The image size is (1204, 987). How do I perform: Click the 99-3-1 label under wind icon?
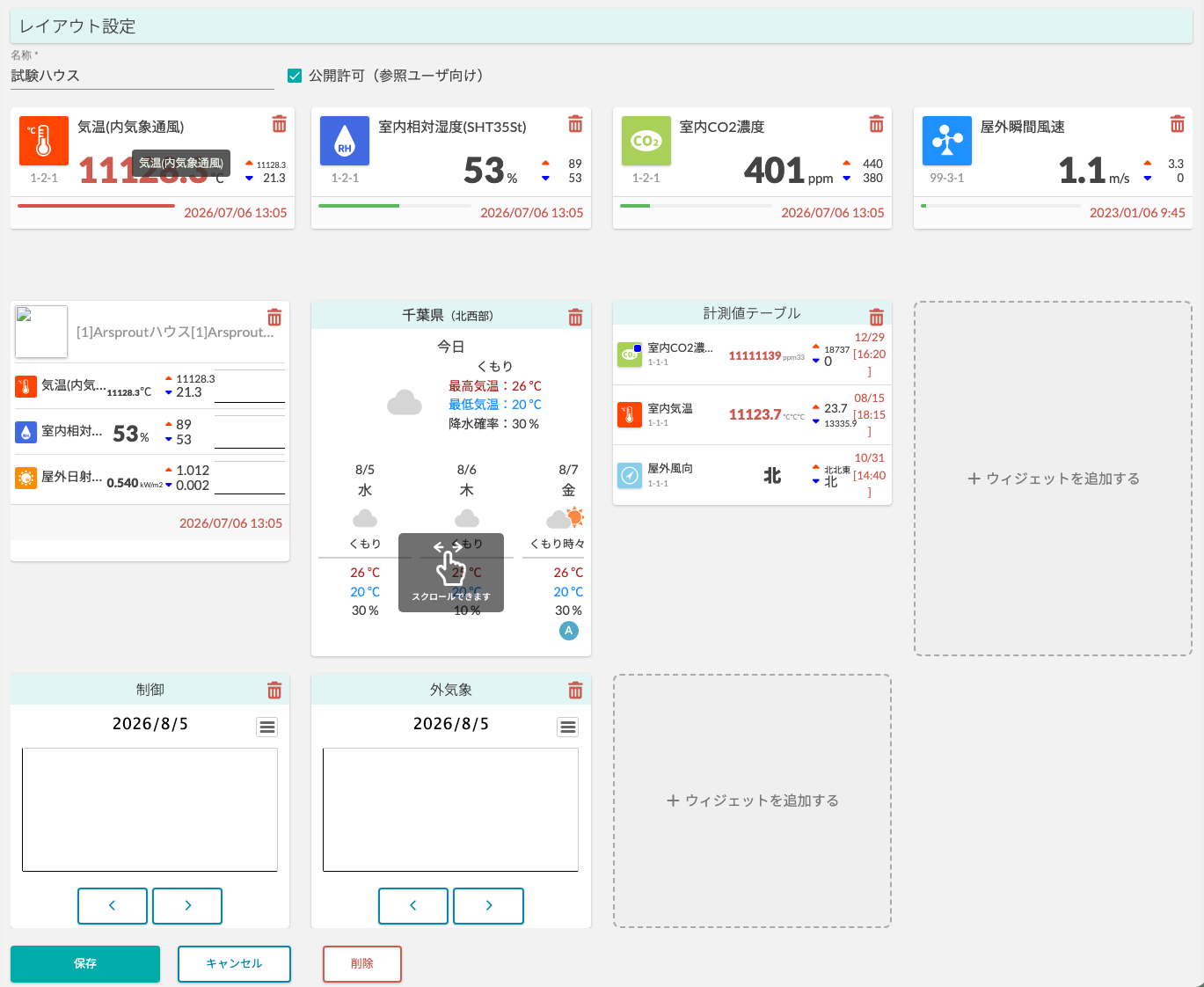[947, 178]
